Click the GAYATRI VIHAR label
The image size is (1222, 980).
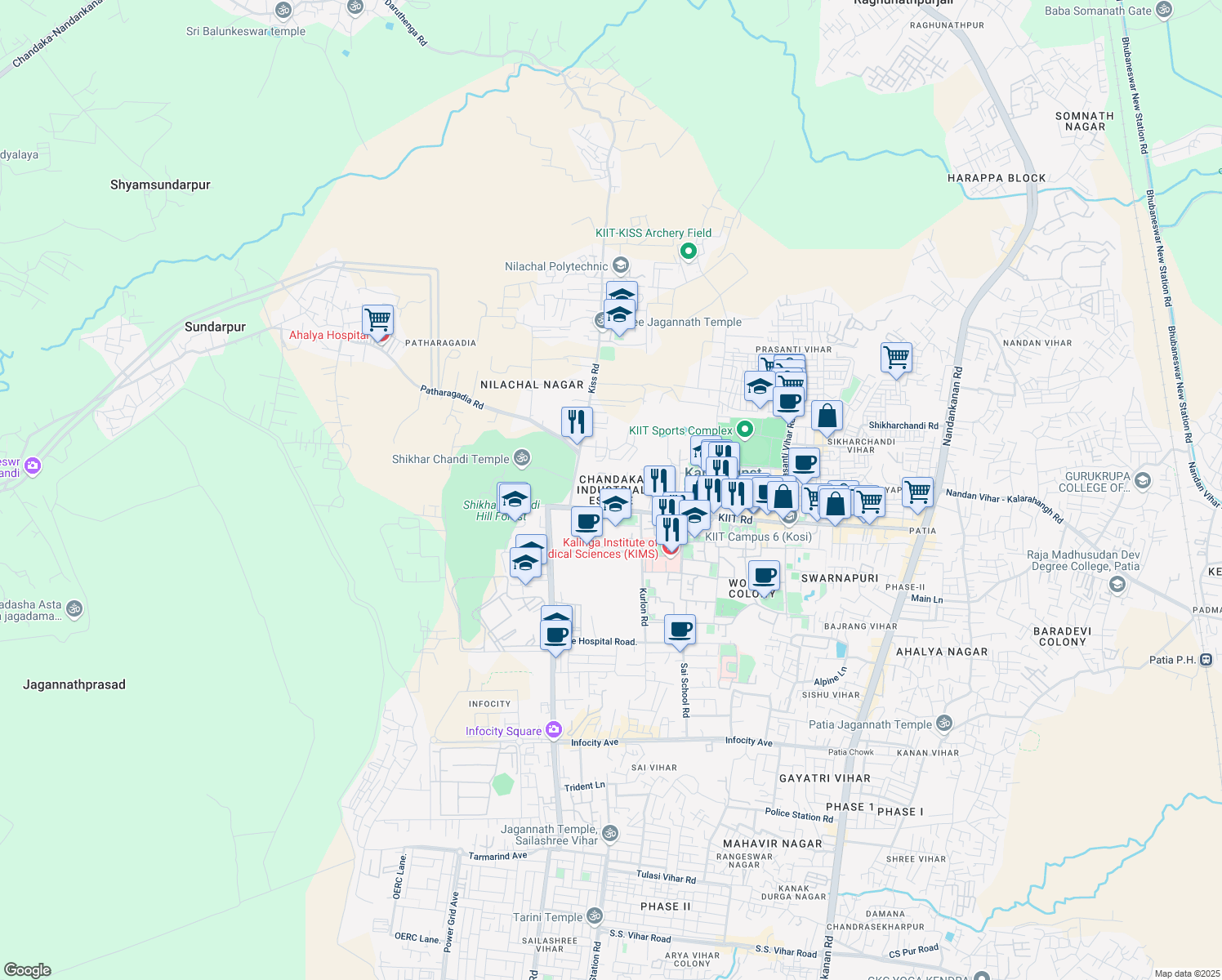coord(825,778)
